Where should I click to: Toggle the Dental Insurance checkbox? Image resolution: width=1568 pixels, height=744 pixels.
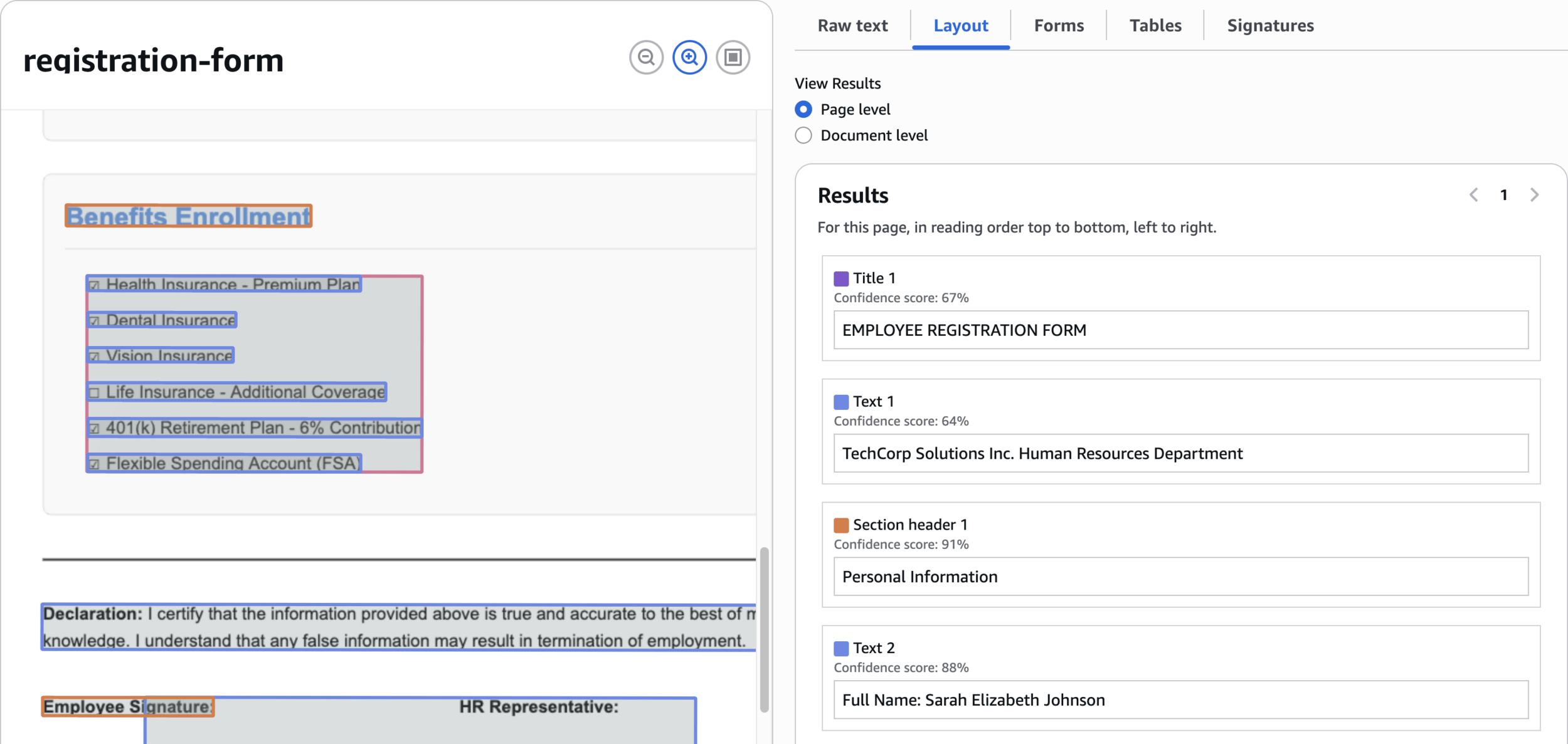(x=94, y=321)
